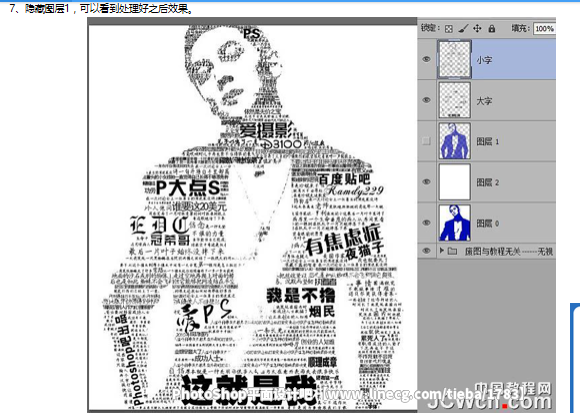
Task: Click the lock transparent pixels icon
Action: pos(449,28)
